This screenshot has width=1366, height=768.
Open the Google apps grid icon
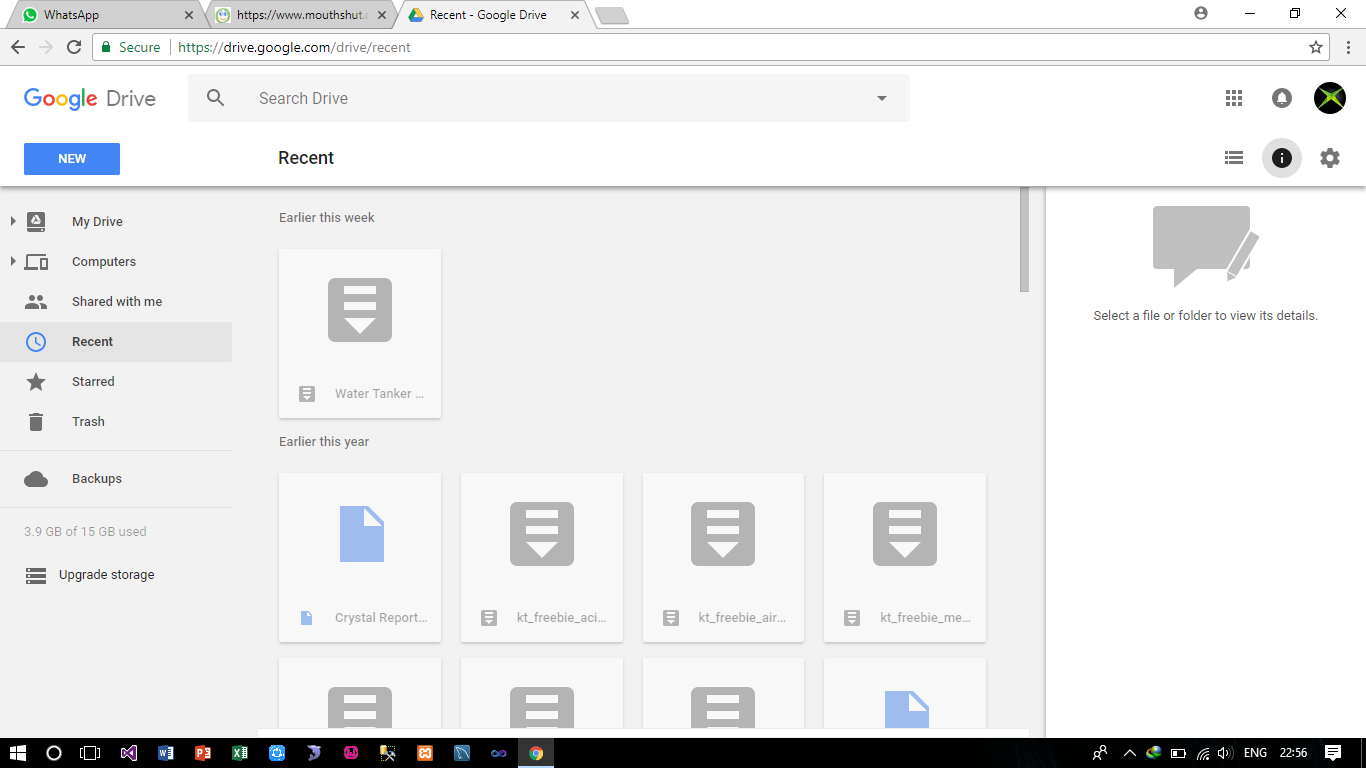point(1234,98)
